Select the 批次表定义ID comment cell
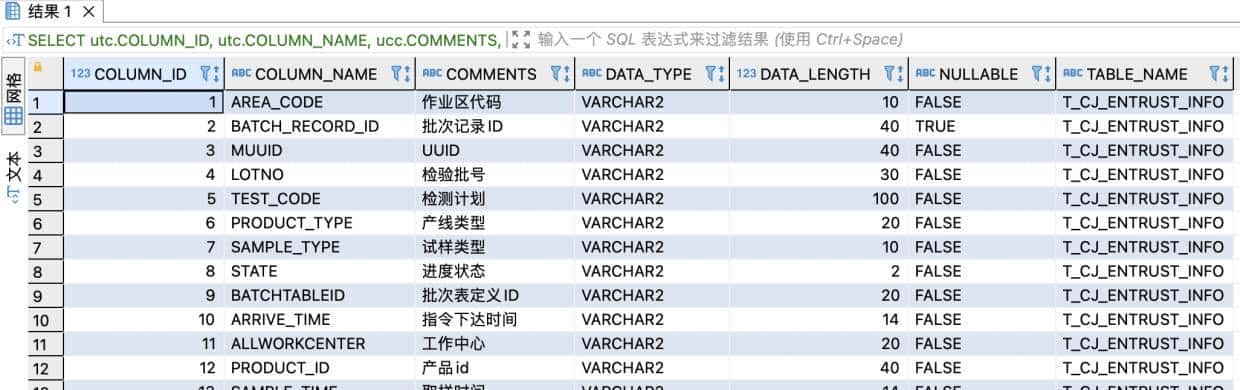 (495, 295)
